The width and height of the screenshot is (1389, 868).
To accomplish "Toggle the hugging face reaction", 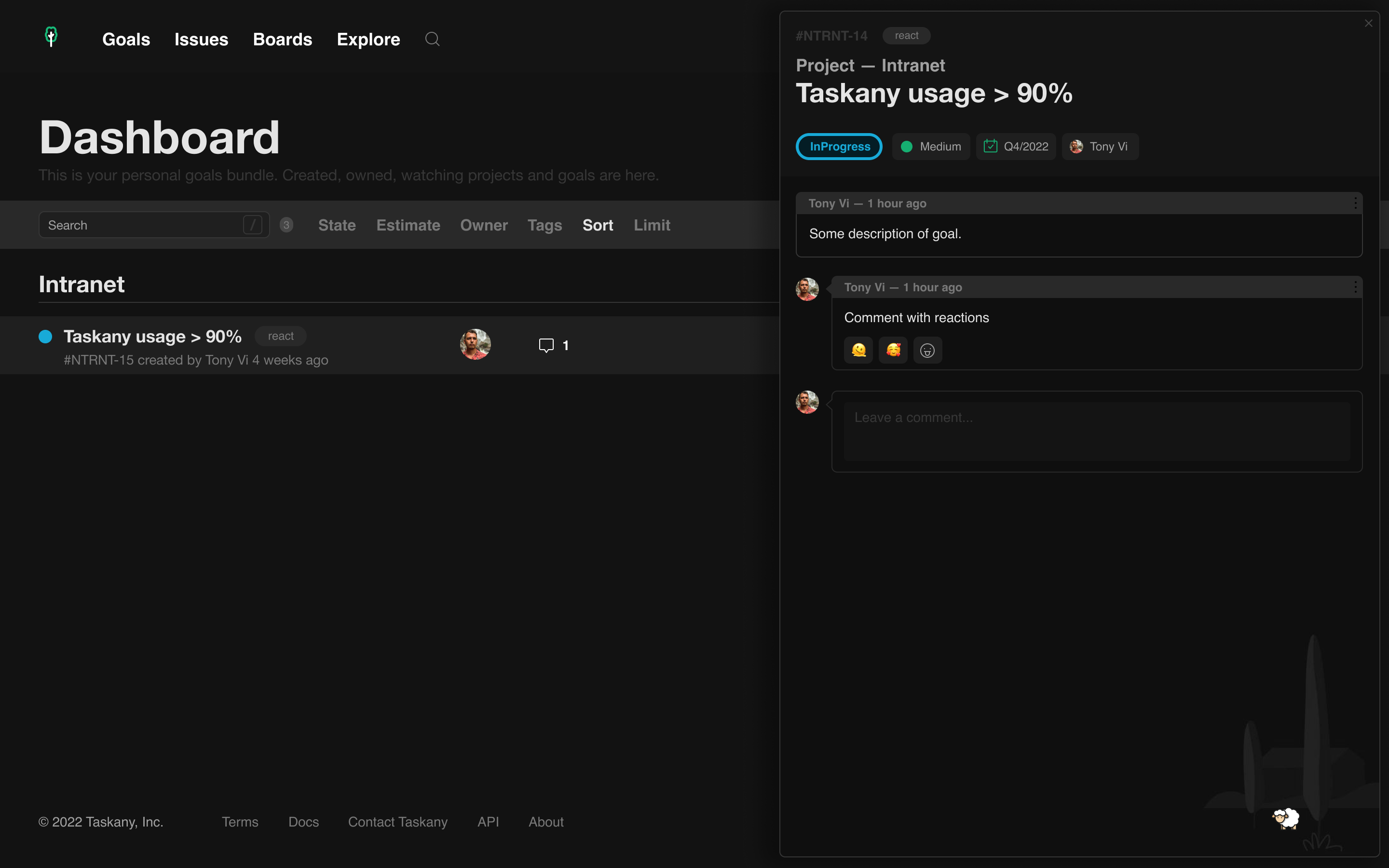I will [x=858, y=350].
